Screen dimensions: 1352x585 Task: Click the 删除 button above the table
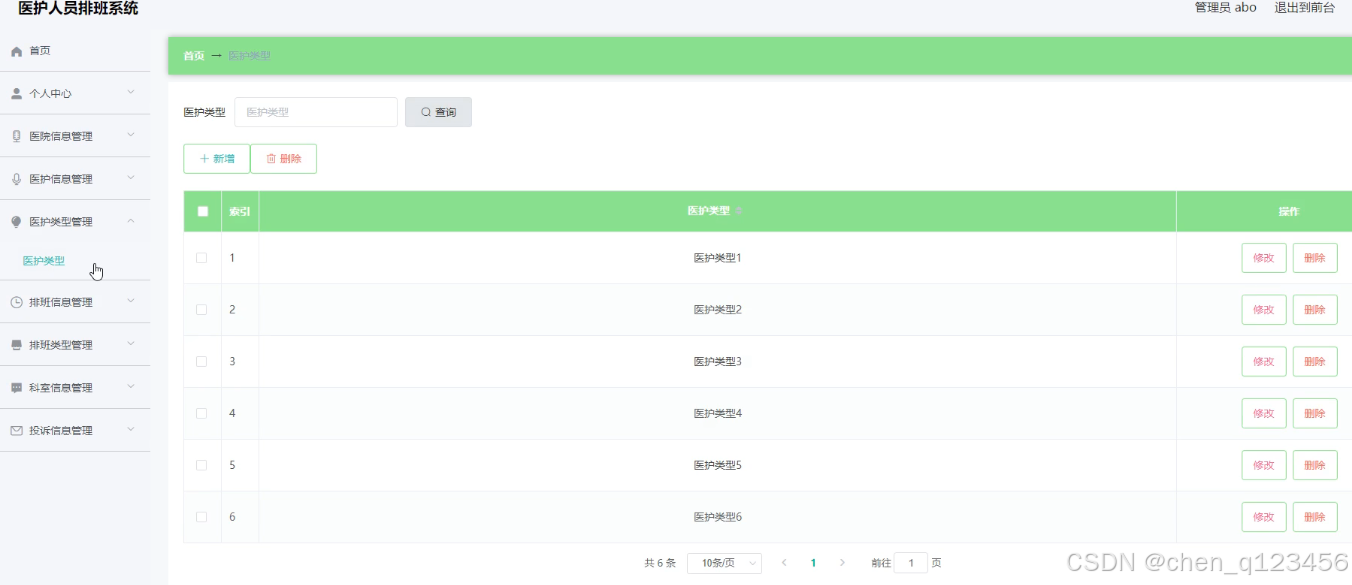pyautogui.click(x=283, y=159)
